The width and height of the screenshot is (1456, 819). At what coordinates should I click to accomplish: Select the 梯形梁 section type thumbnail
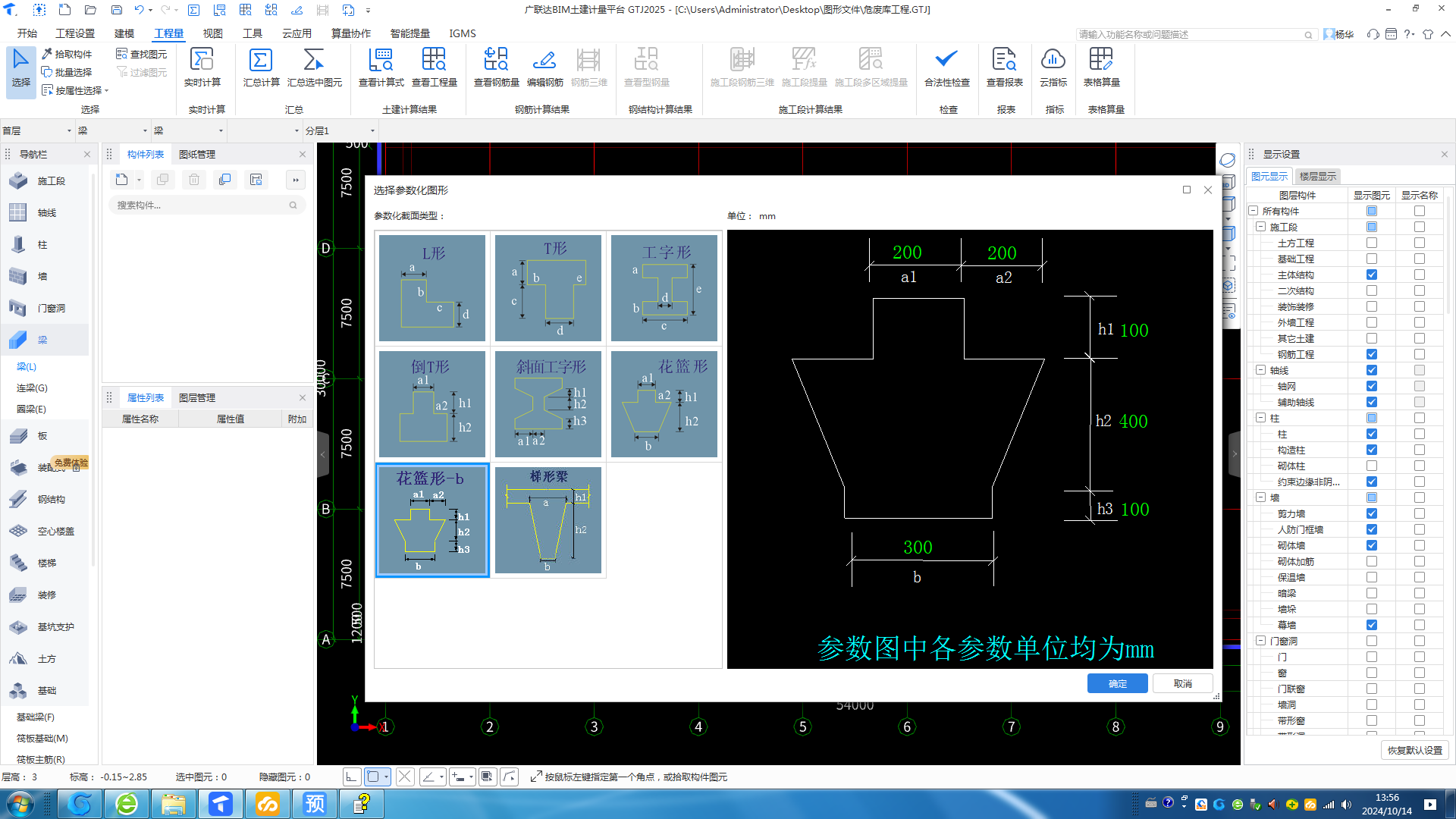(548, 520)
